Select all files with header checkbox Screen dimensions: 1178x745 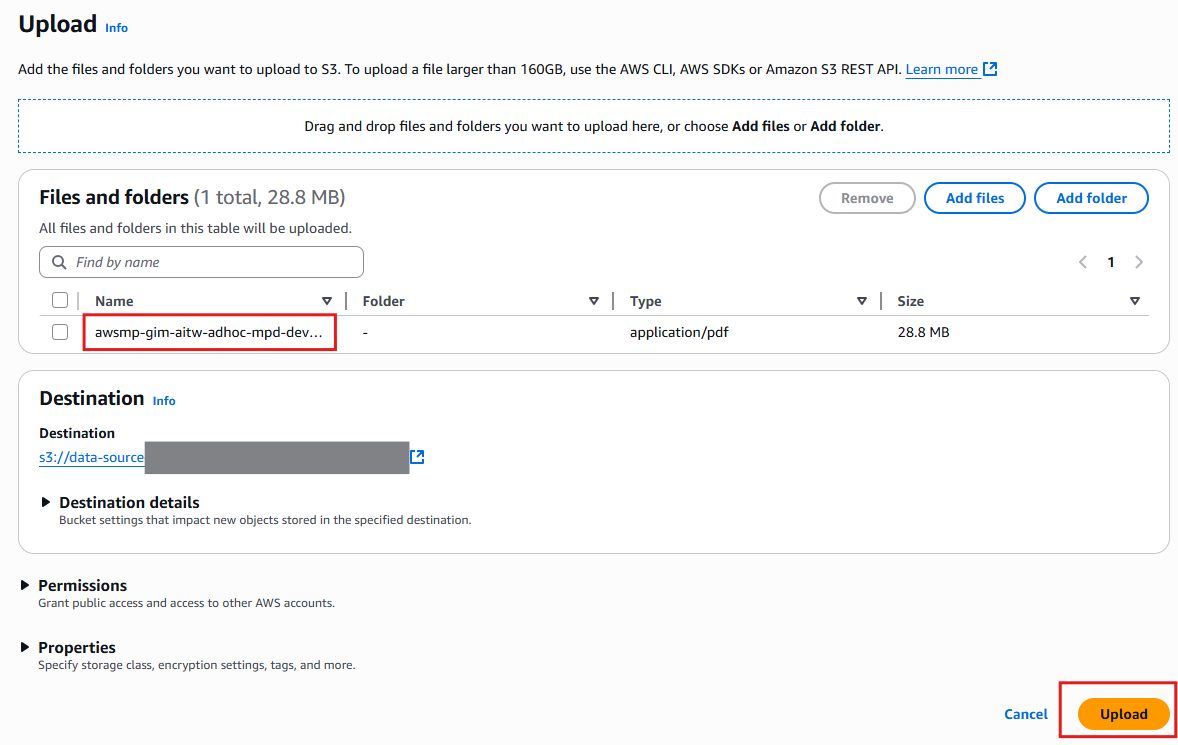(x=60, y=300)
